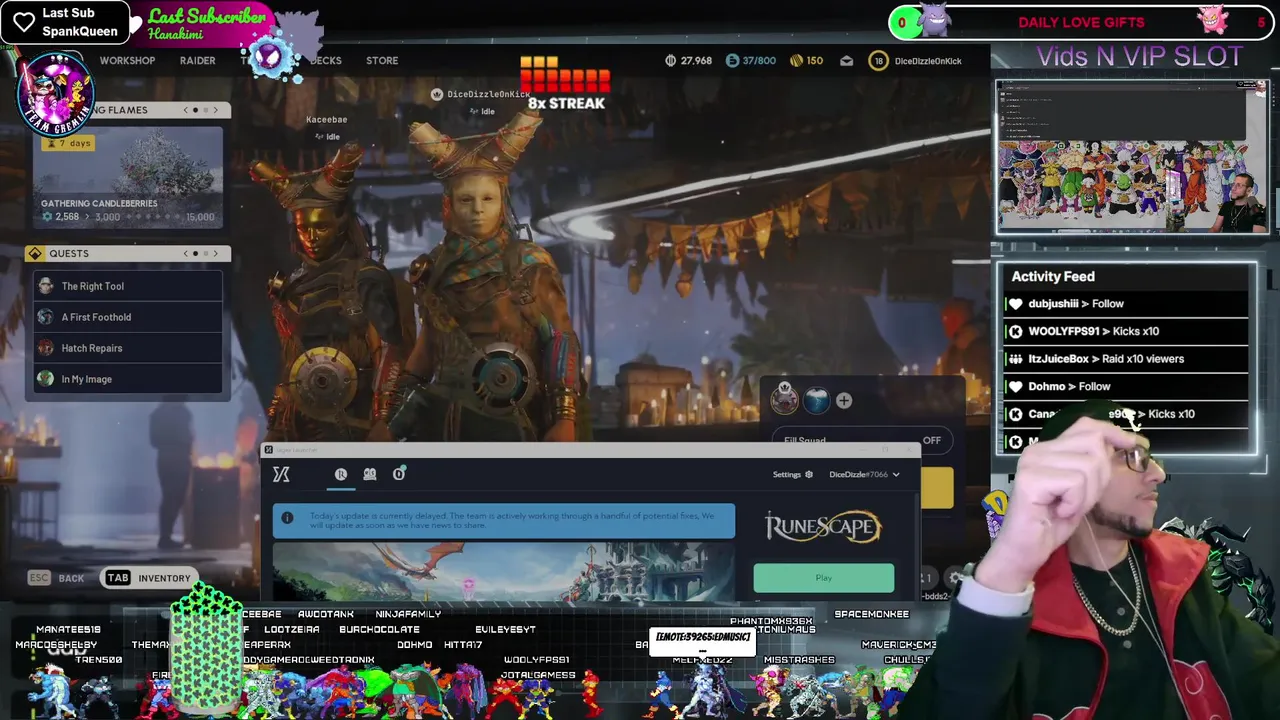
Task: Click raid icon beside ItzJuiceBox
Action: click(x=1016, y=359)
